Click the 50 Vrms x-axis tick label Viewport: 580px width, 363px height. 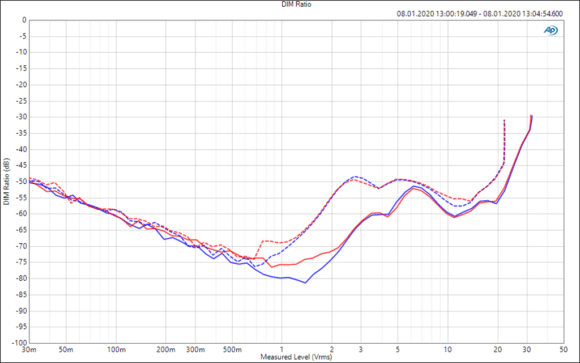563,350
